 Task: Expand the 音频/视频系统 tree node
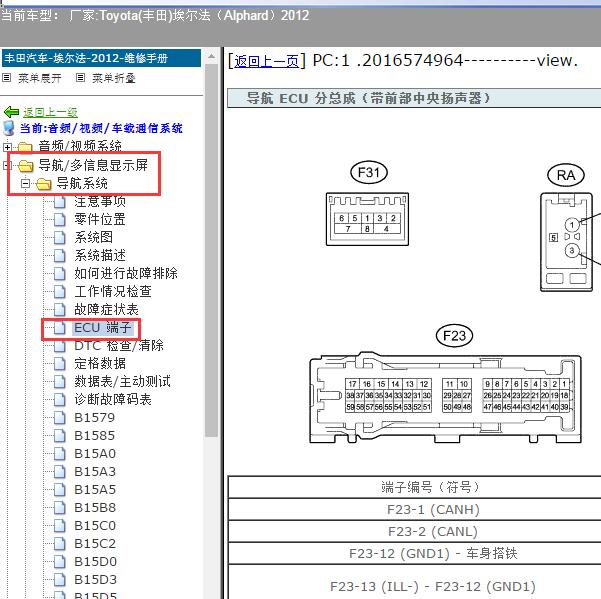point(7,147)
